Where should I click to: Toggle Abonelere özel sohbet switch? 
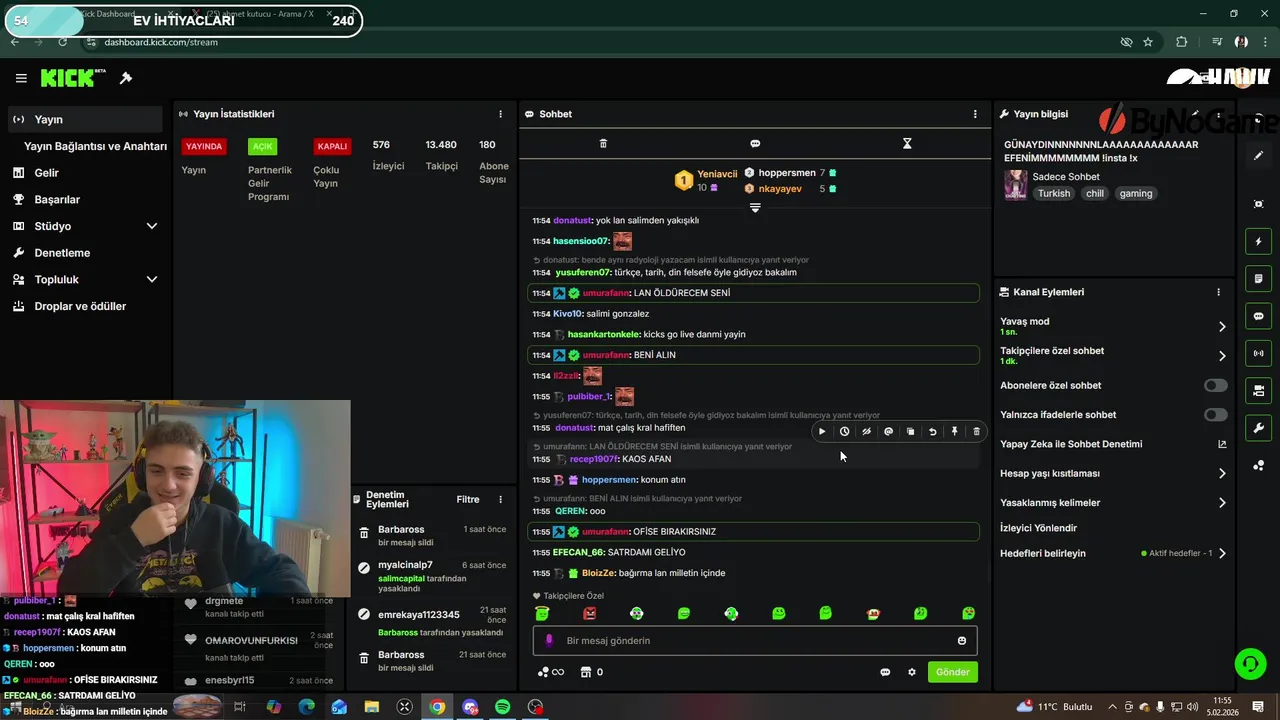pyautogui.click(x=1215, y=385)
